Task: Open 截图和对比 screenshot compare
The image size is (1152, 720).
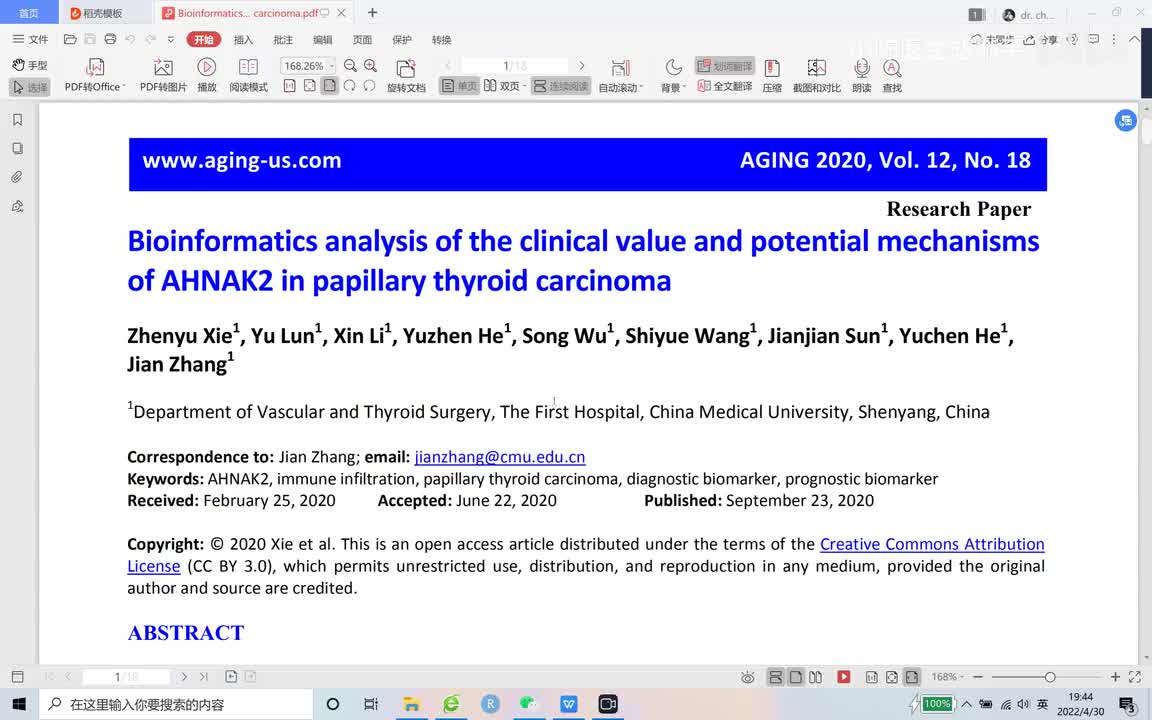Action: (x=816, y=75)
